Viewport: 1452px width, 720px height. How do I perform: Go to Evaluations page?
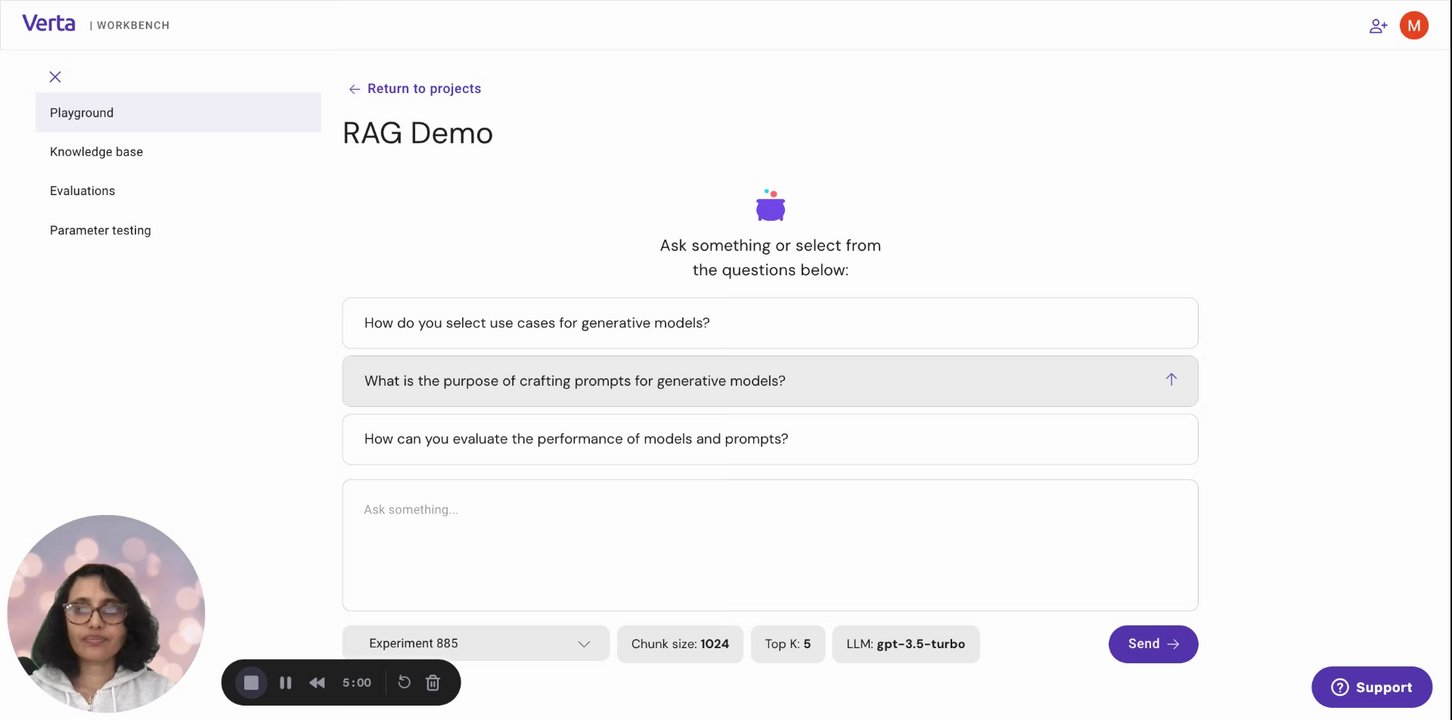click(83, 191)
